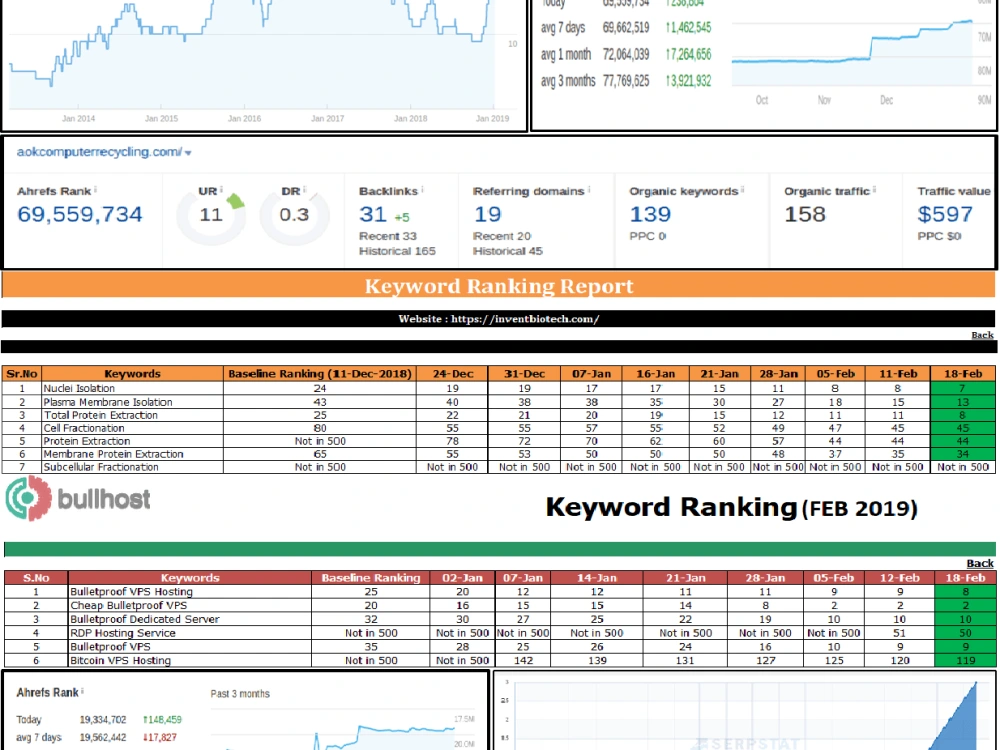Viewport: 1000px width, 750px height.
Task: Open the aokcomputerrecycling.com domain dropdown
Action: 188,153
